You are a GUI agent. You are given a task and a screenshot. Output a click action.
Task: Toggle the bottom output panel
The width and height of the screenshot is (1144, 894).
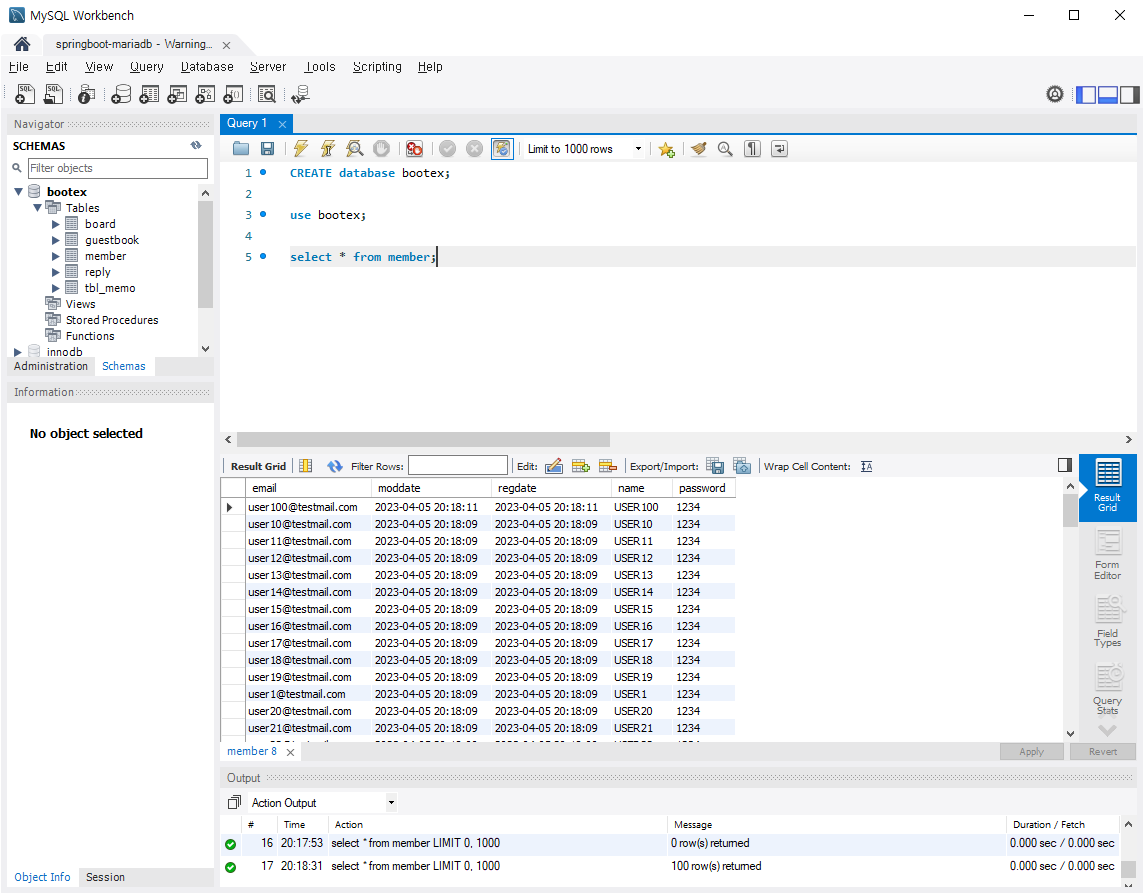tap(1108, 95)
